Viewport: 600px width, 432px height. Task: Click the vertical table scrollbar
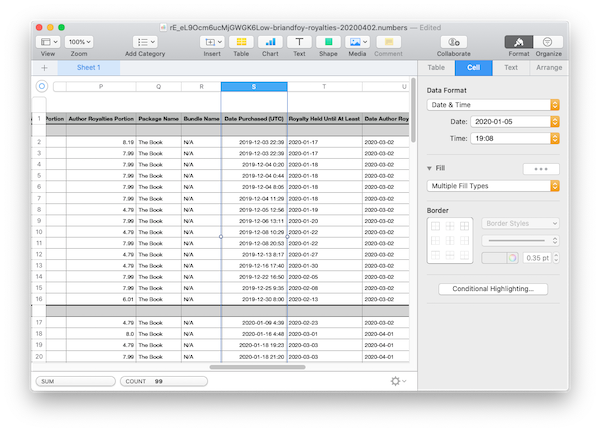coord(413,110)
